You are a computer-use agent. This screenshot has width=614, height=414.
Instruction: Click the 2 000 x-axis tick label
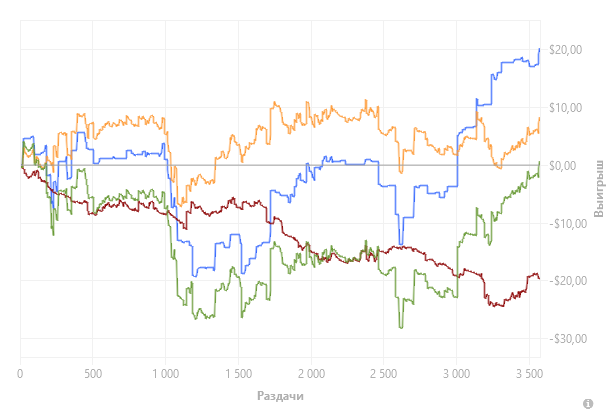point(311,374)
